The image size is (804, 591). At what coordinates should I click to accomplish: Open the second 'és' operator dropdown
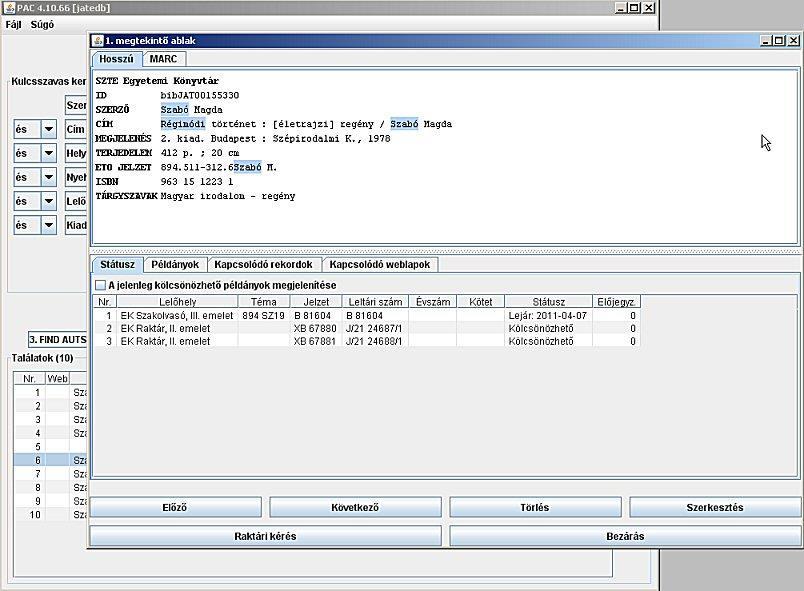click(x=49, y=153)
